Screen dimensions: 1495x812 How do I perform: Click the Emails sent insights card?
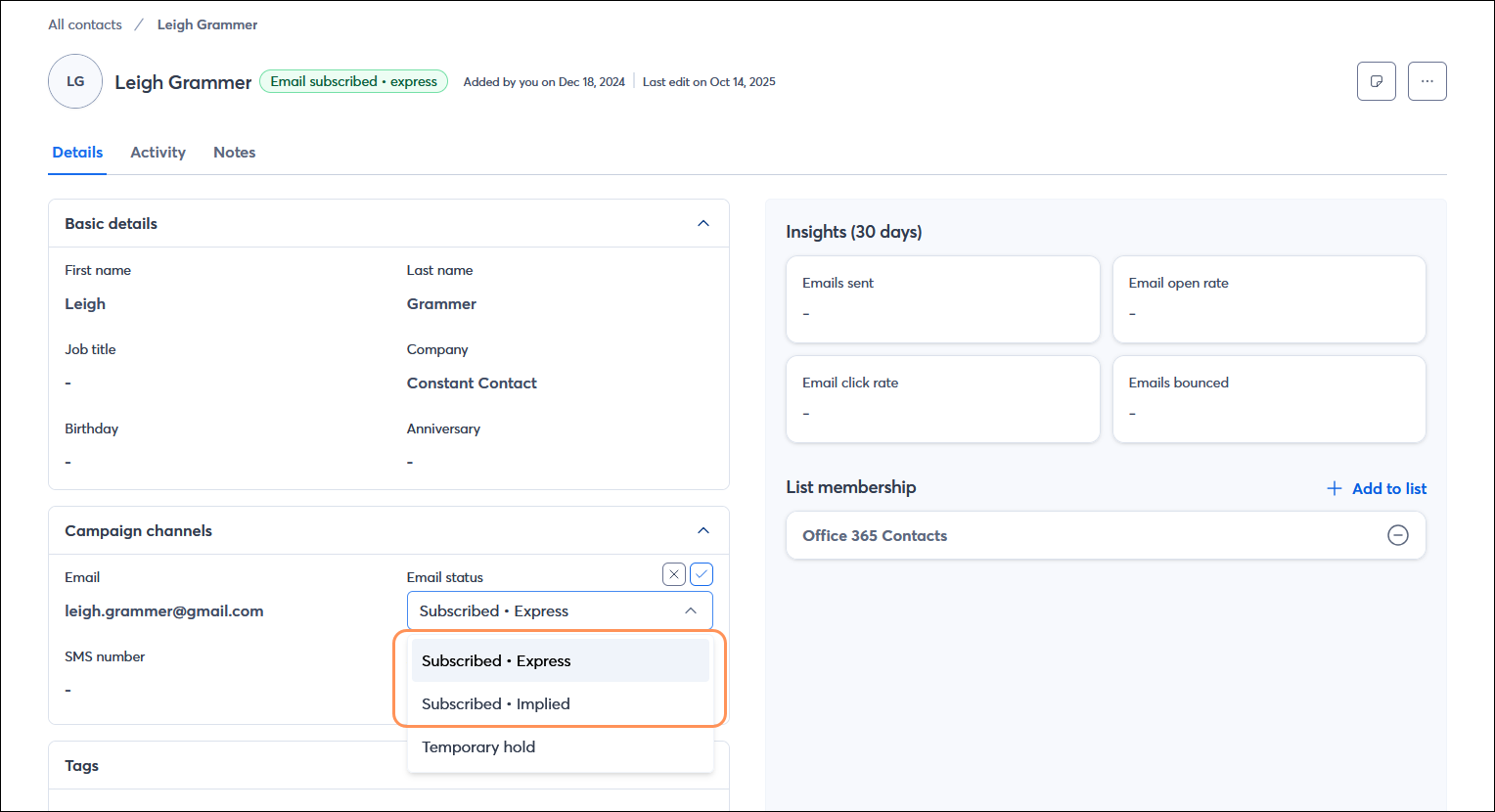pyautogui.click(x=941, y=299)
